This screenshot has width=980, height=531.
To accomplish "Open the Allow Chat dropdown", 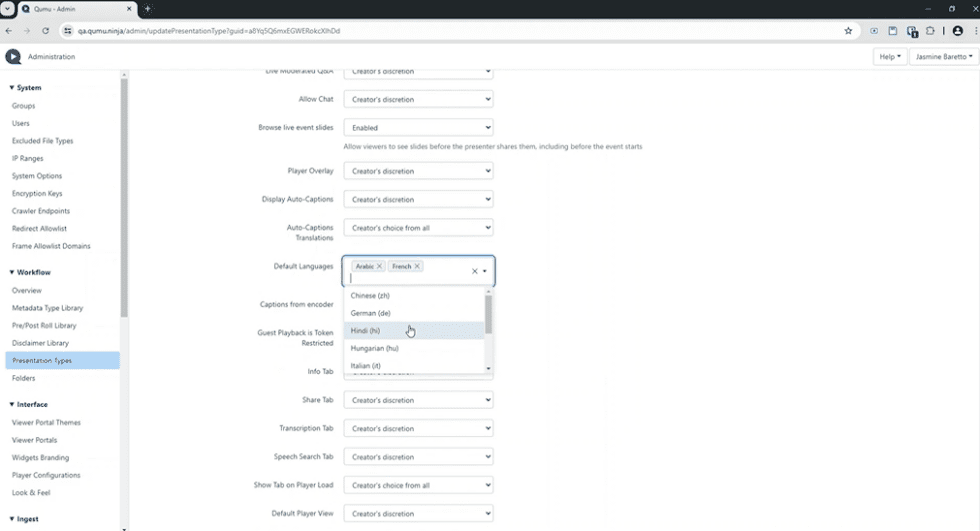I will tap(418, 100).
